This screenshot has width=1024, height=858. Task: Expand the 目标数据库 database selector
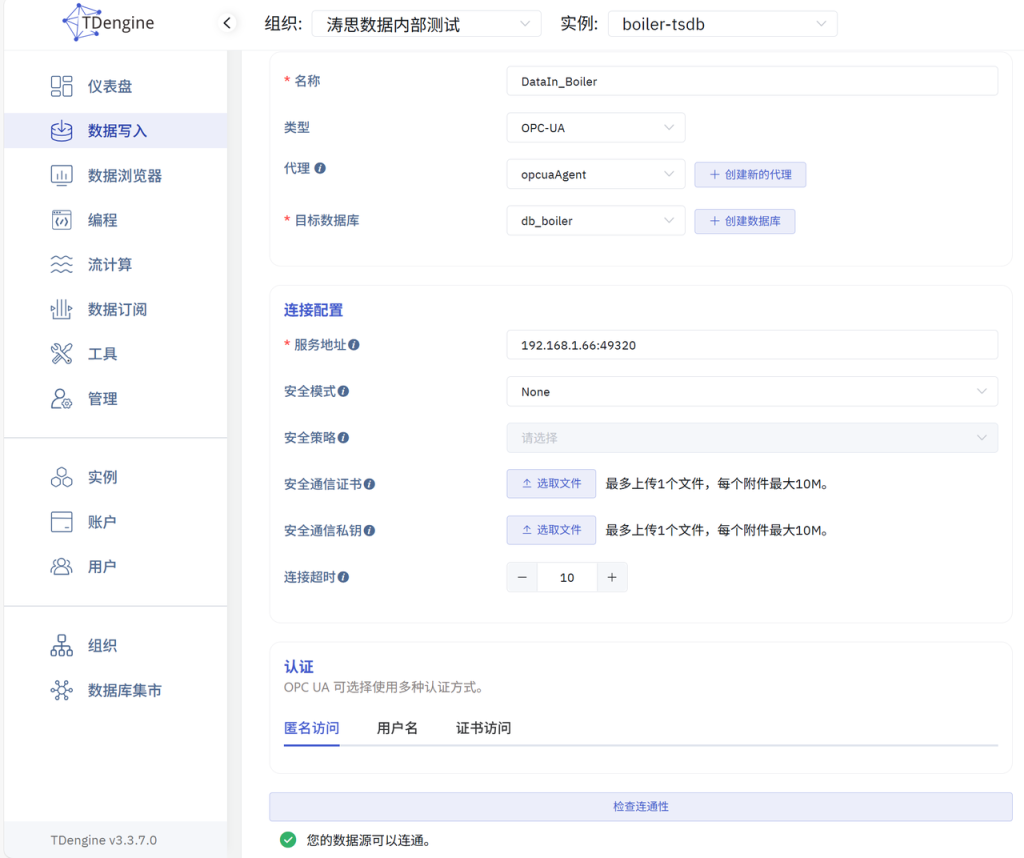[595, 220]
